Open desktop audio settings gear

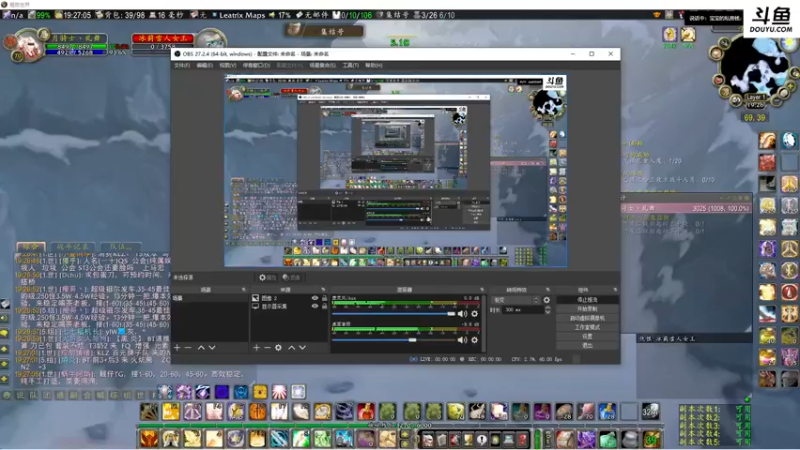(474, 340)
